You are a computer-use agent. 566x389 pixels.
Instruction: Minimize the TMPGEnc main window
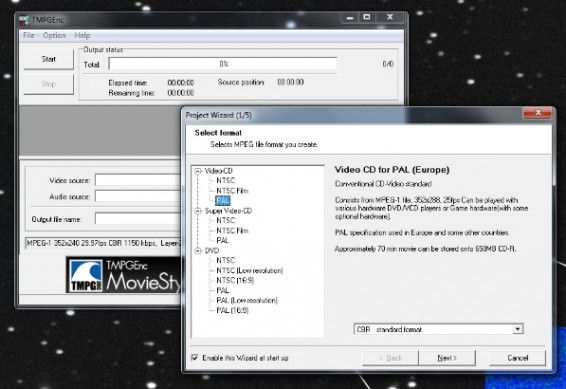(350, 17)
